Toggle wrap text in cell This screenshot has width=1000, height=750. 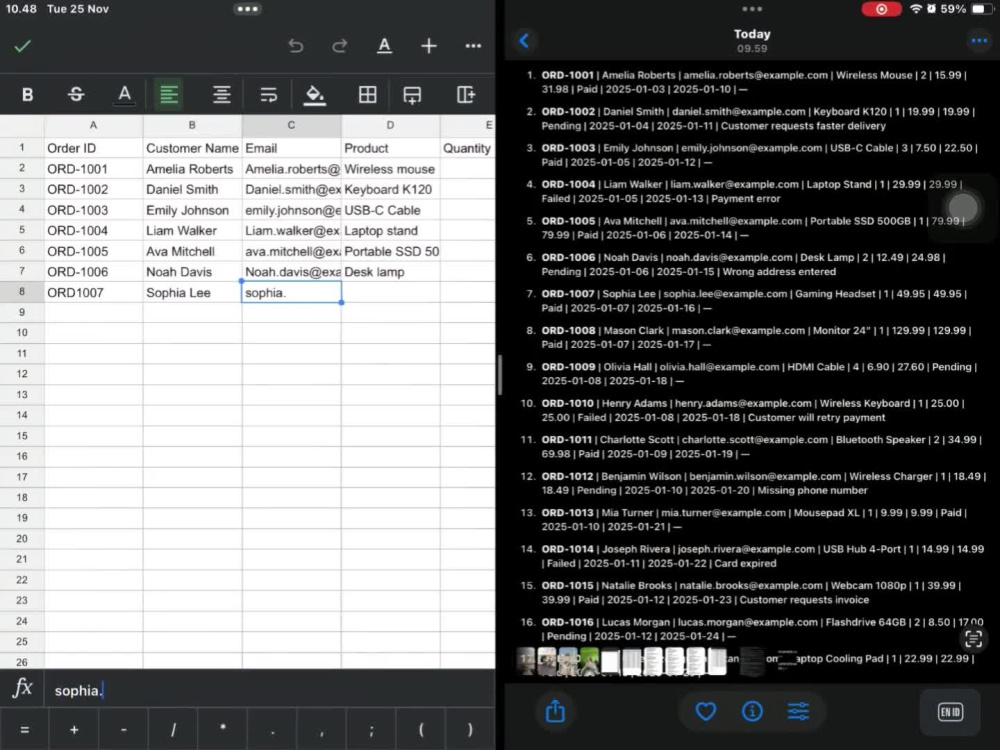(268, 95)
